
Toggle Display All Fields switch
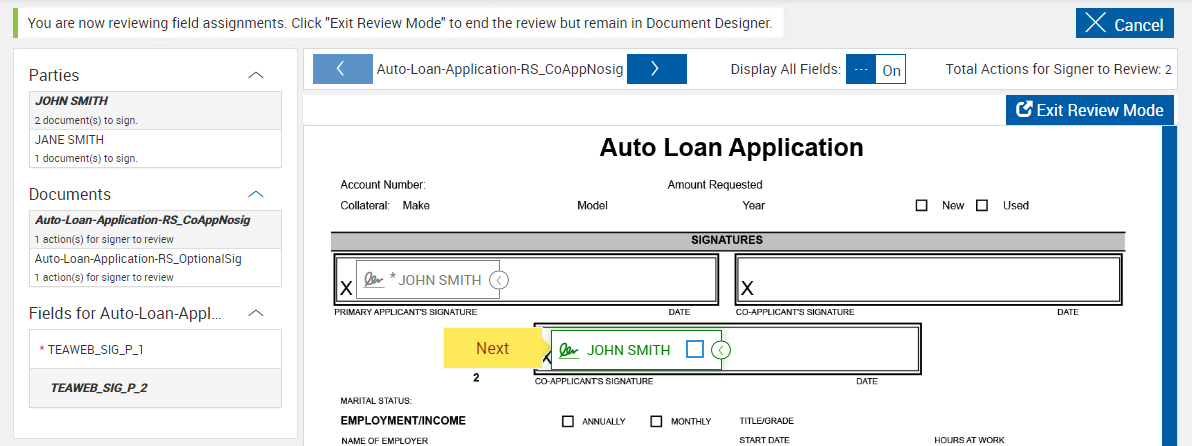tap(876, 70)
